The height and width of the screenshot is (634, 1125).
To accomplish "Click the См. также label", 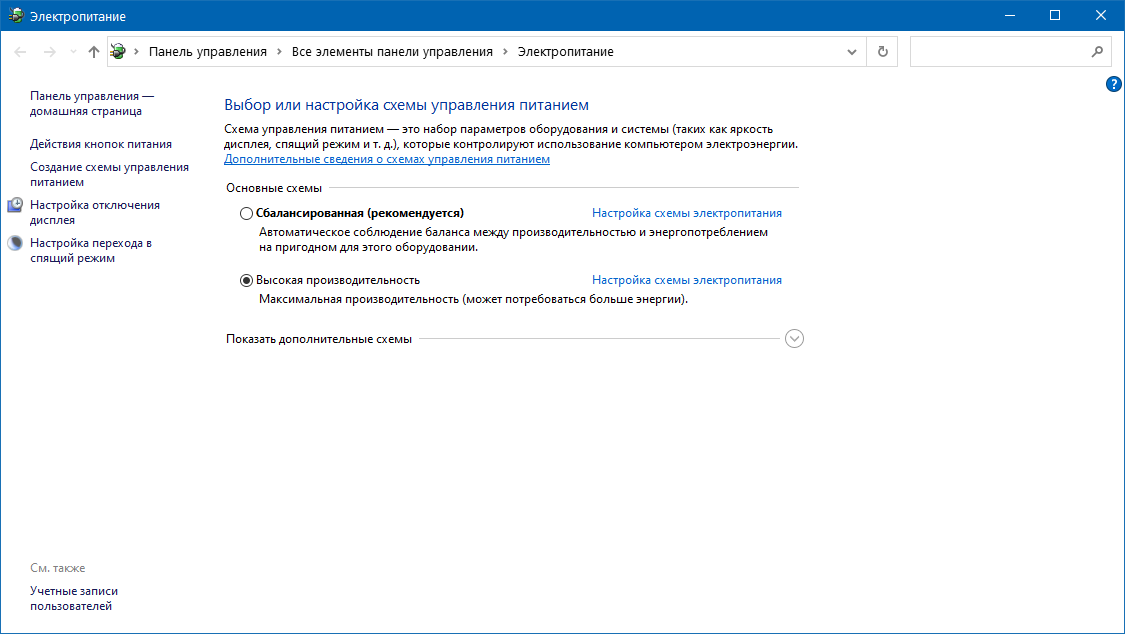I will [x=57, y=568].
